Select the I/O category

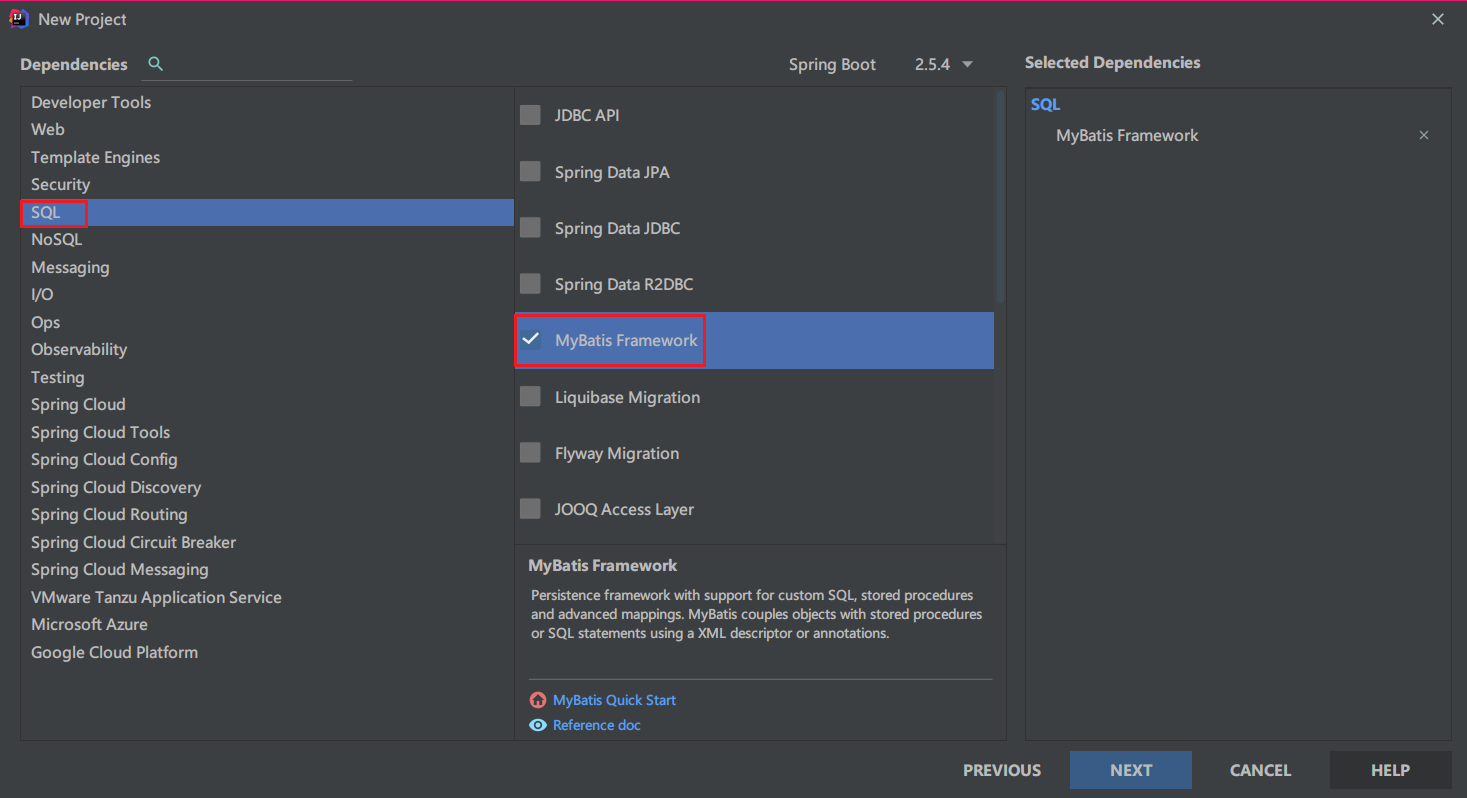click(x=267, y=294)
